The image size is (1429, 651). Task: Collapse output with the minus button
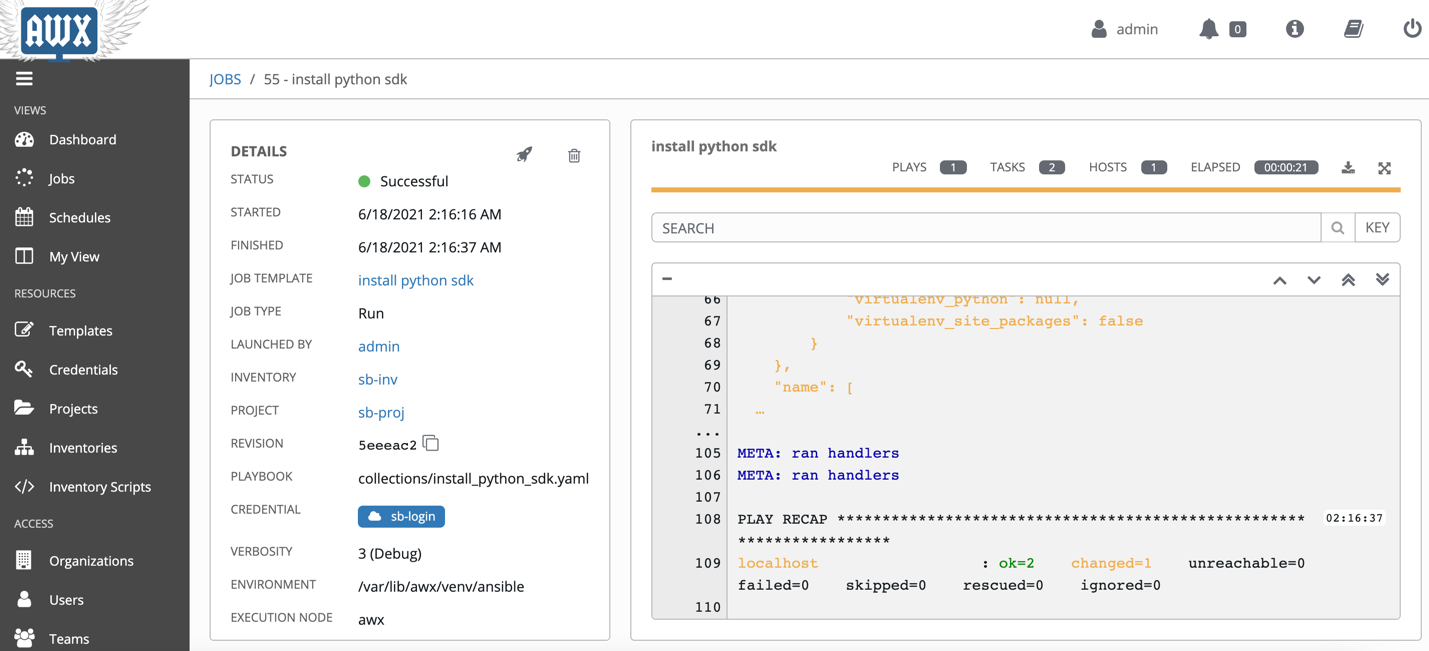667,279
